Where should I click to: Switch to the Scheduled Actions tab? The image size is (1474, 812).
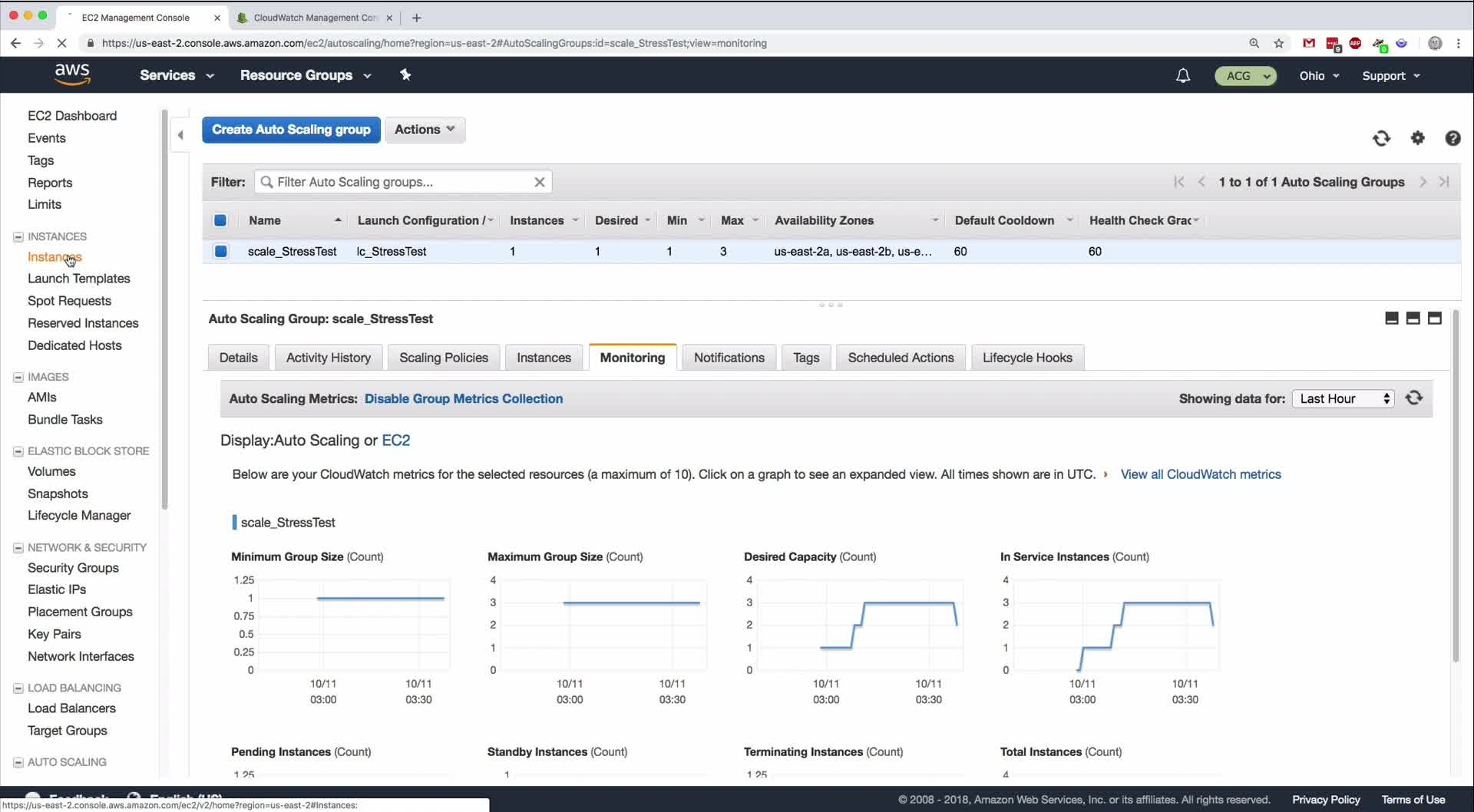[901, 358]
